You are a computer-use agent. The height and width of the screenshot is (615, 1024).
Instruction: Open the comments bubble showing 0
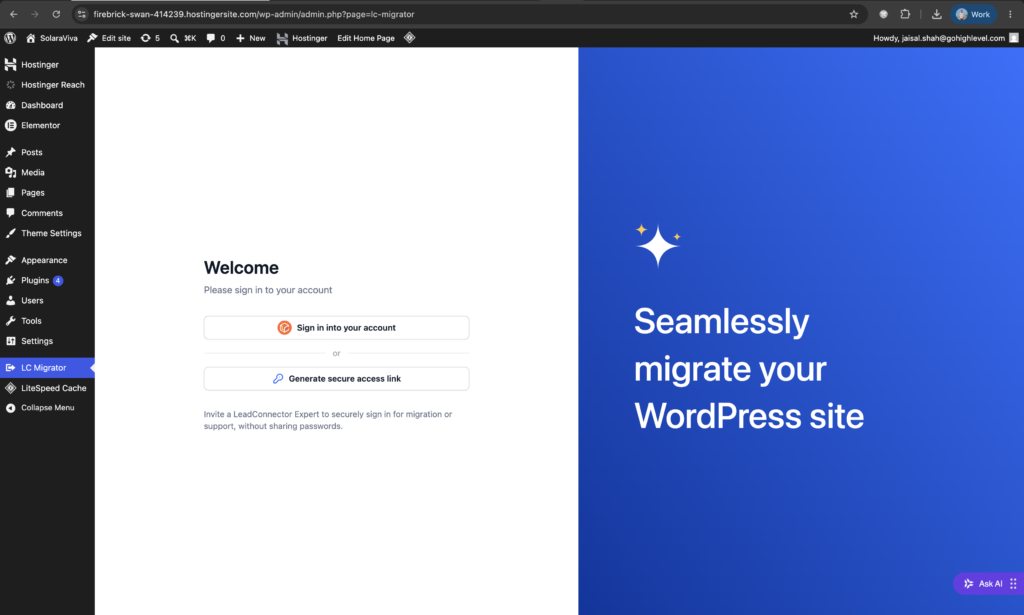[x=216, y=38]
